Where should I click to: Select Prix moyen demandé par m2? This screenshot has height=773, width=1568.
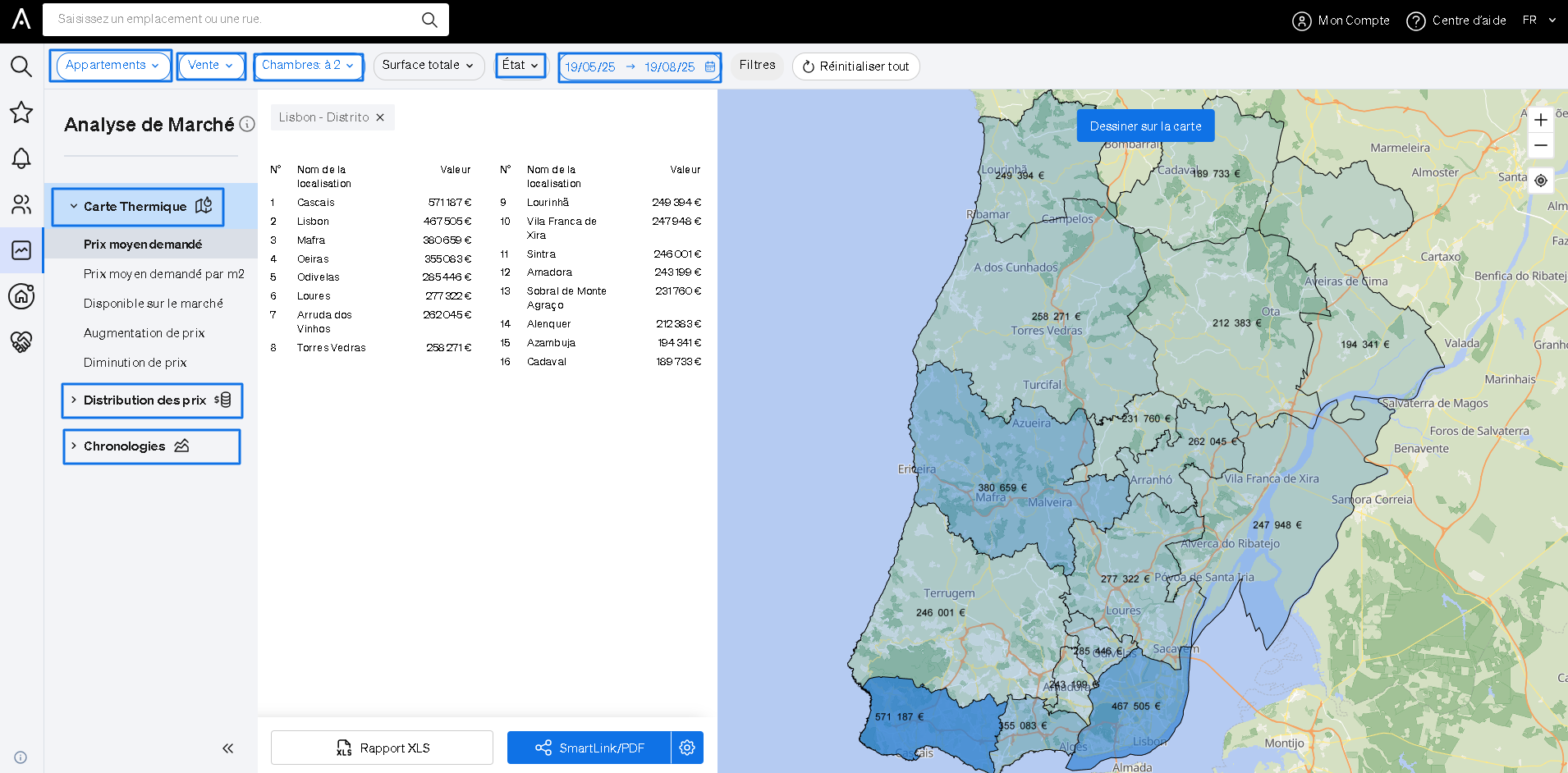163,274
